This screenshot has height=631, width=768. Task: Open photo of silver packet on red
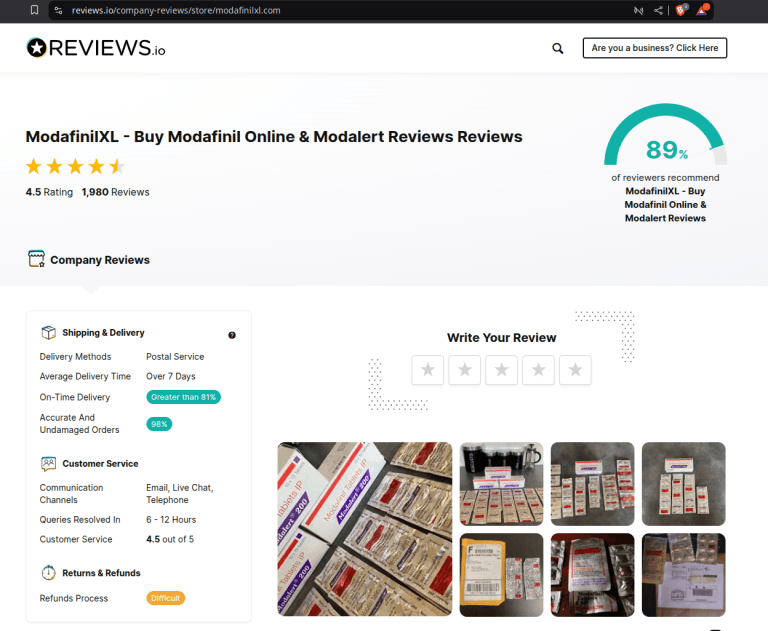(x=592, y=575)
